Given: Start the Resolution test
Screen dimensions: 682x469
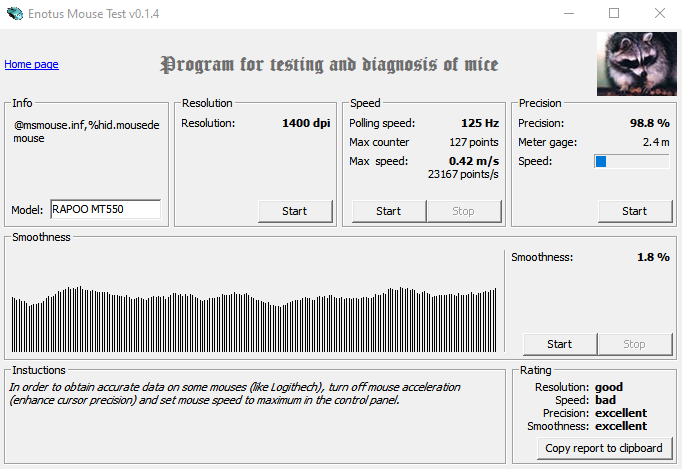Looking at the screenshot, I should [294, 211].
